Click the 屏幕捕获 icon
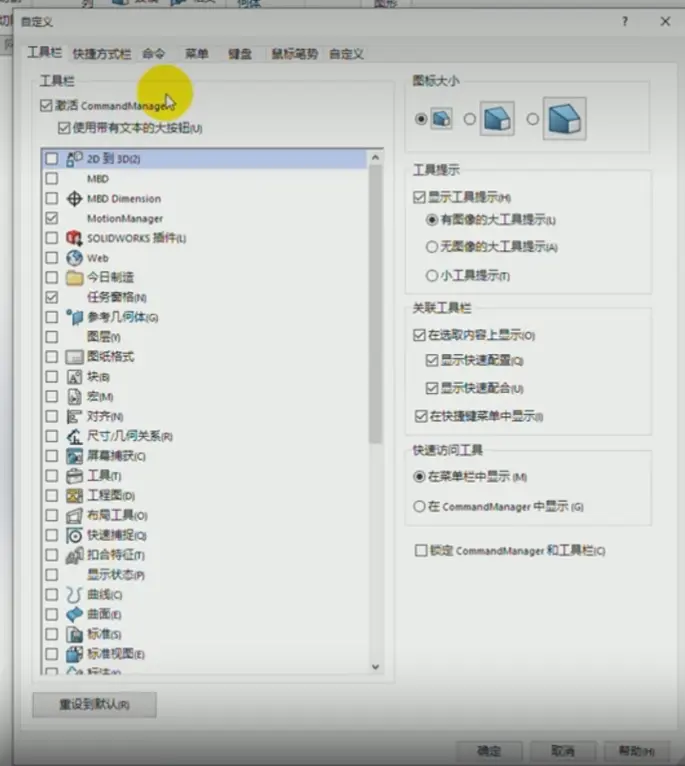Image resolution: width=685 pixels, height=766 pixels. (x=74, y=456)
